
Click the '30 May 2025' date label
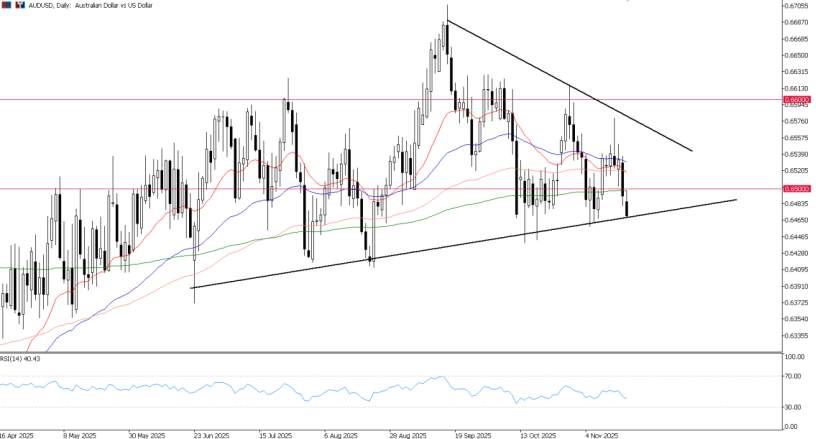point(147,435)
